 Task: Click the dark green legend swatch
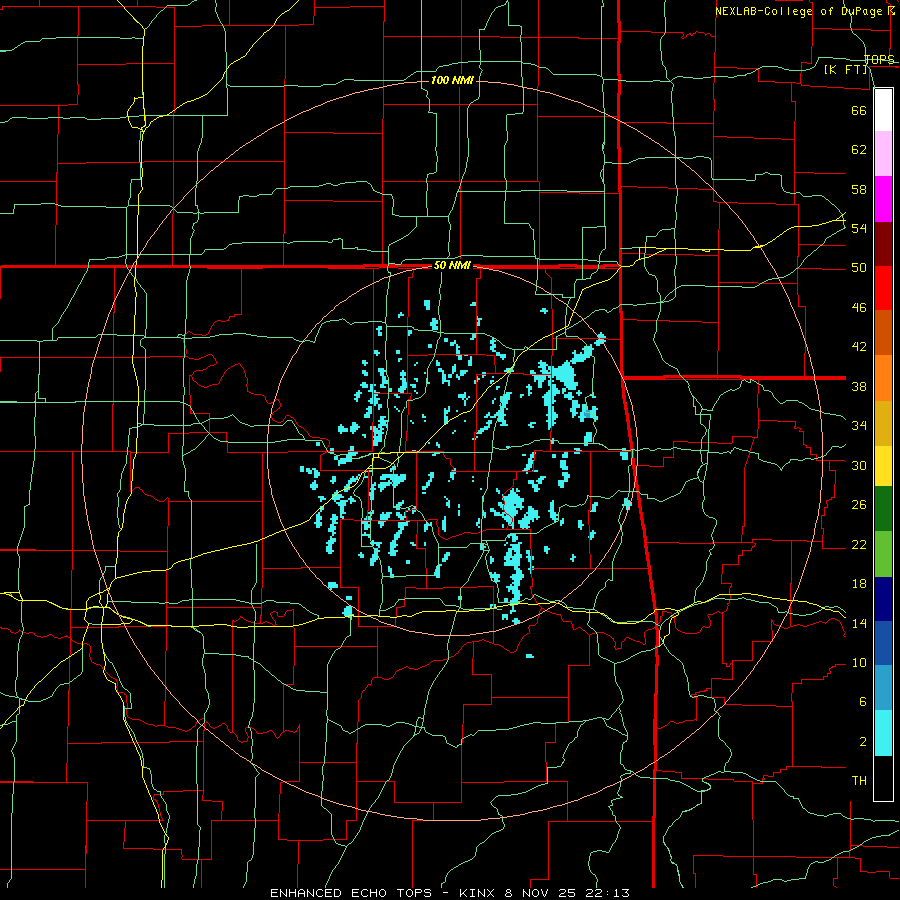point(883,509)
